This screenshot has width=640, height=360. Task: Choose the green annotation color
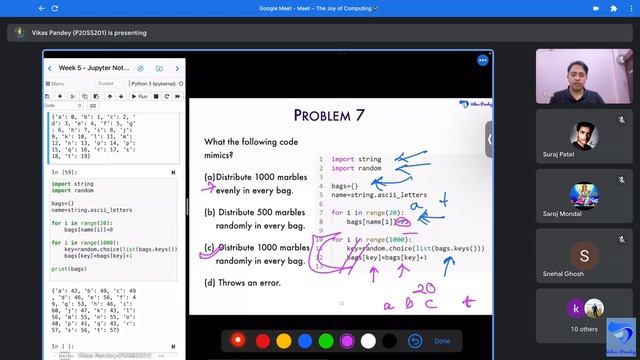pos(326,341)
